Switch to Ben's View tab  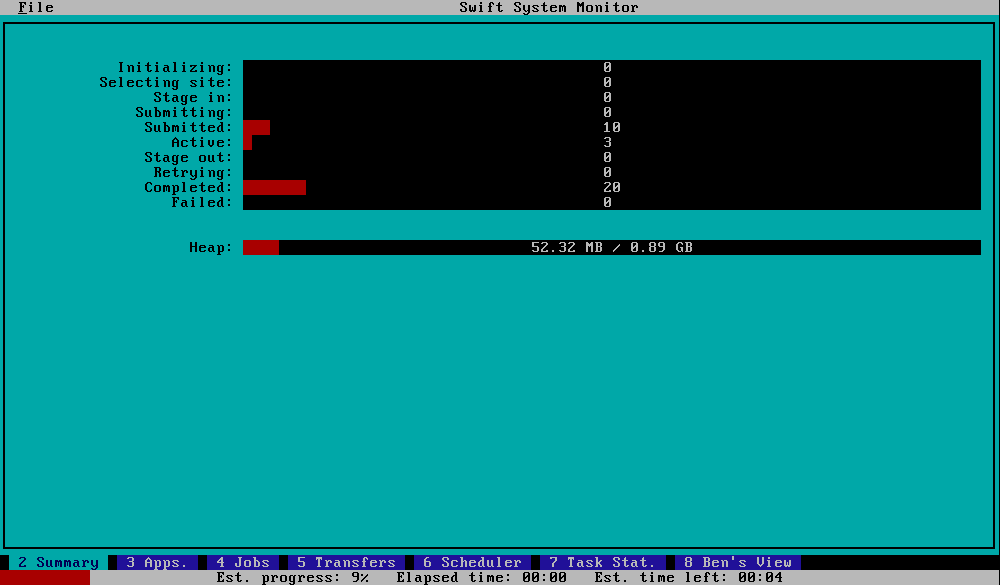click(738, 562)
